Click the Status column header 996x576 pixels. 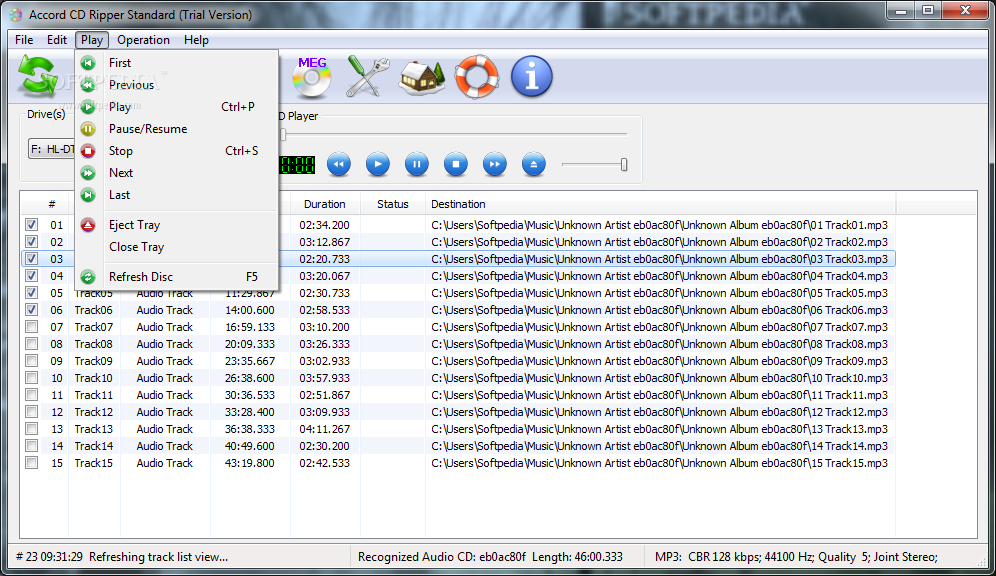(x=393, y=204)
